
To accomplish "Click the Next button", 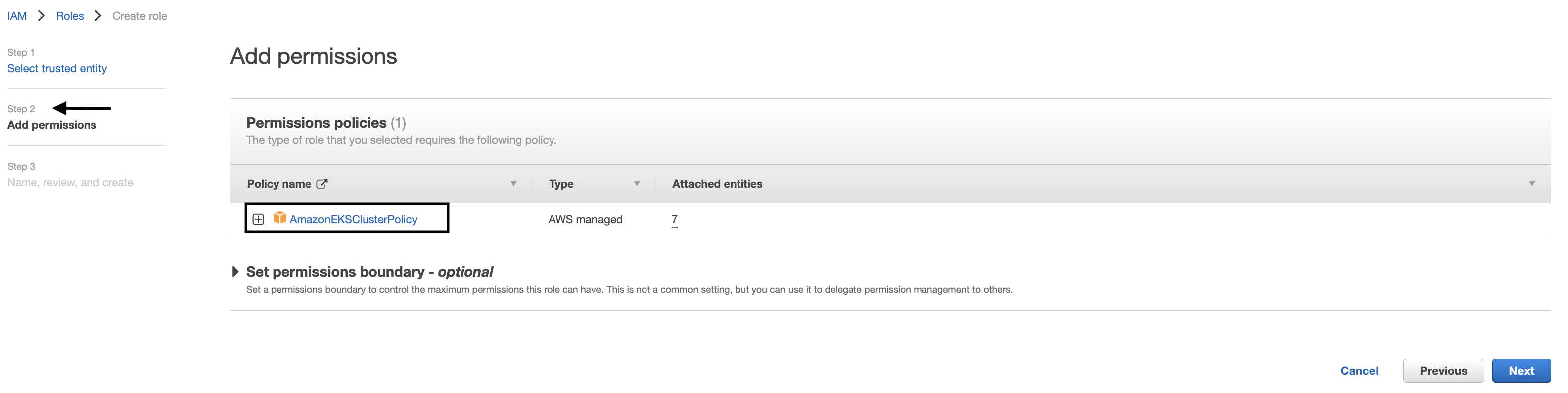I will (x=1521, y=371).
